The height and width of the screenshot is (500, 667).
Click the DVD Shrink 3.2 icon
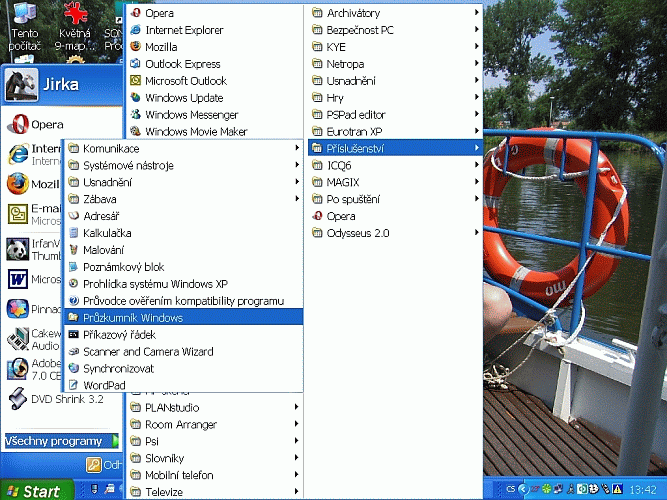coord(18,399)
